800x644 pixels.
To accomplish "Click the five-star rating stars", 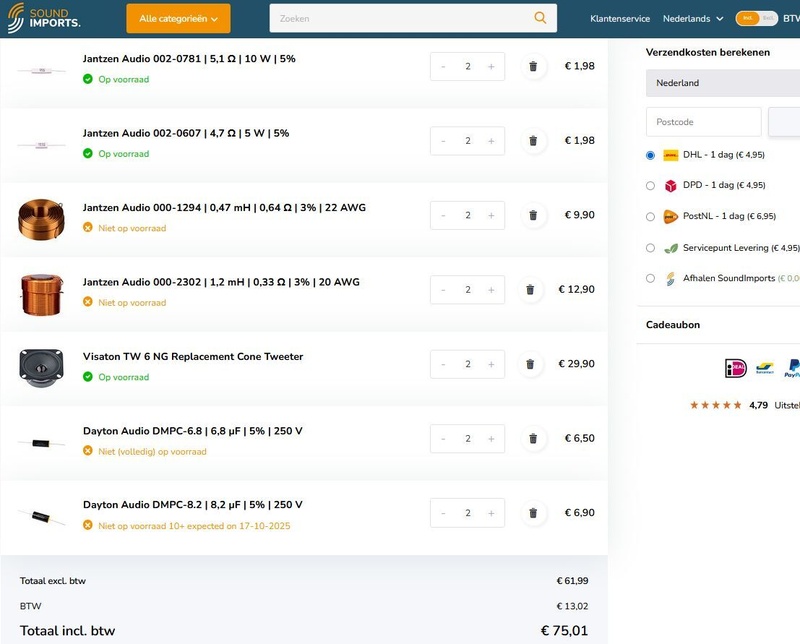I will [x=715, y=405].
